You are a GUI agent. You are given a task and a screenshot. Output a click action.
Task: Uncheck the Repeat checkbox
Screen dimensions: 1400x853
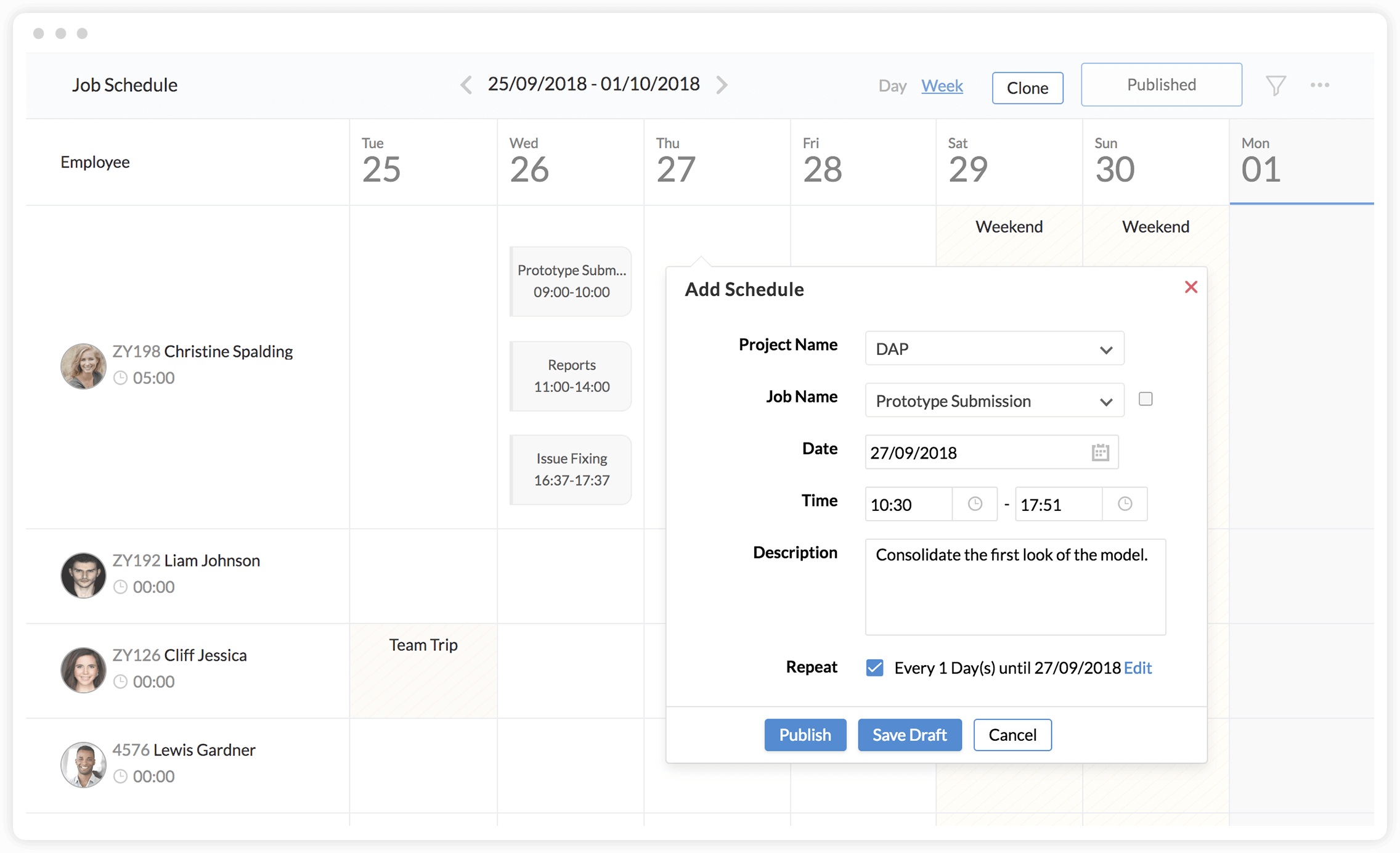click(874, 667)
